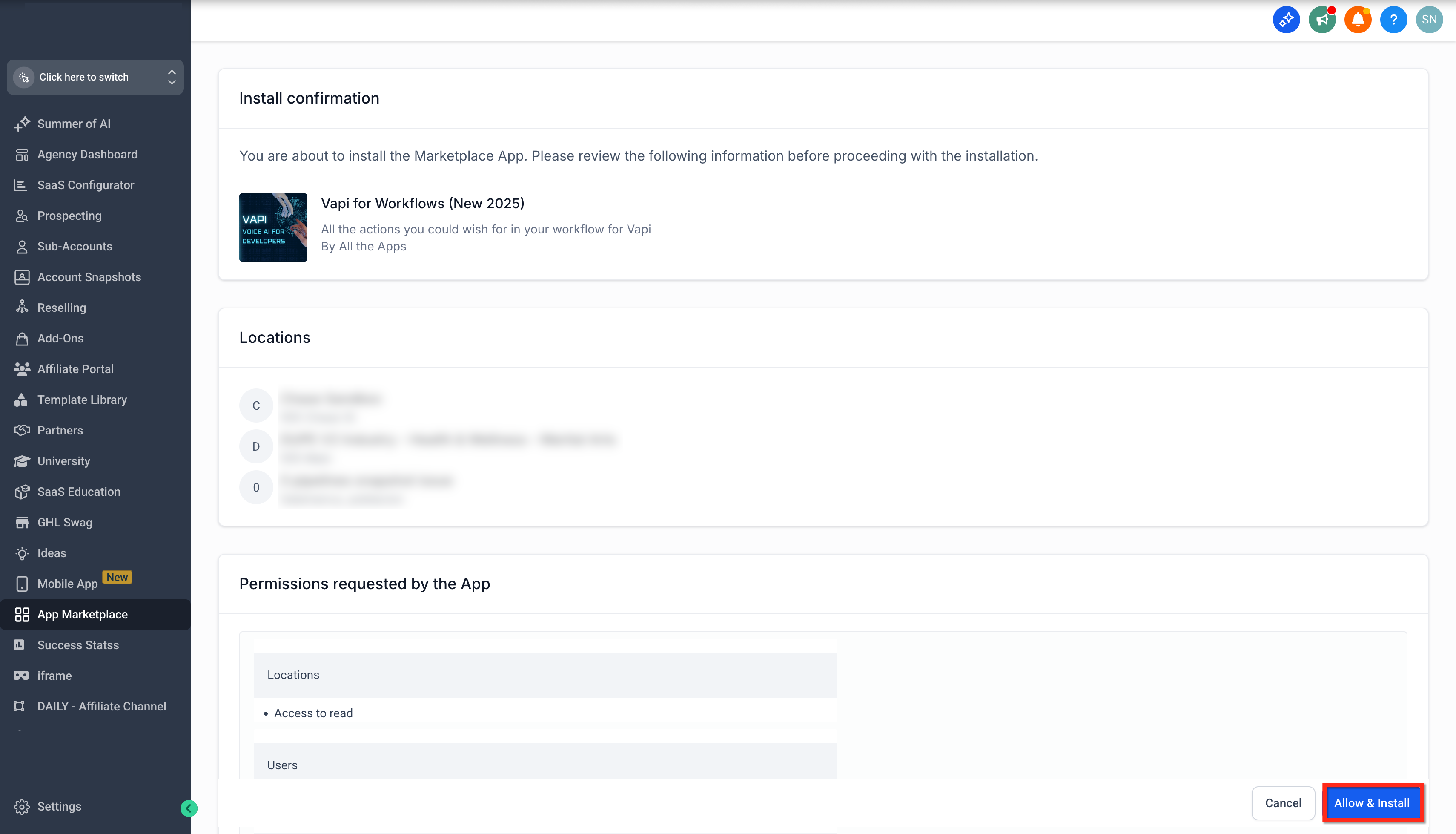Select the location with avatar letter C
This screenshot has width=1456, height=834.
pyautogui.click(x=256, y=405)
